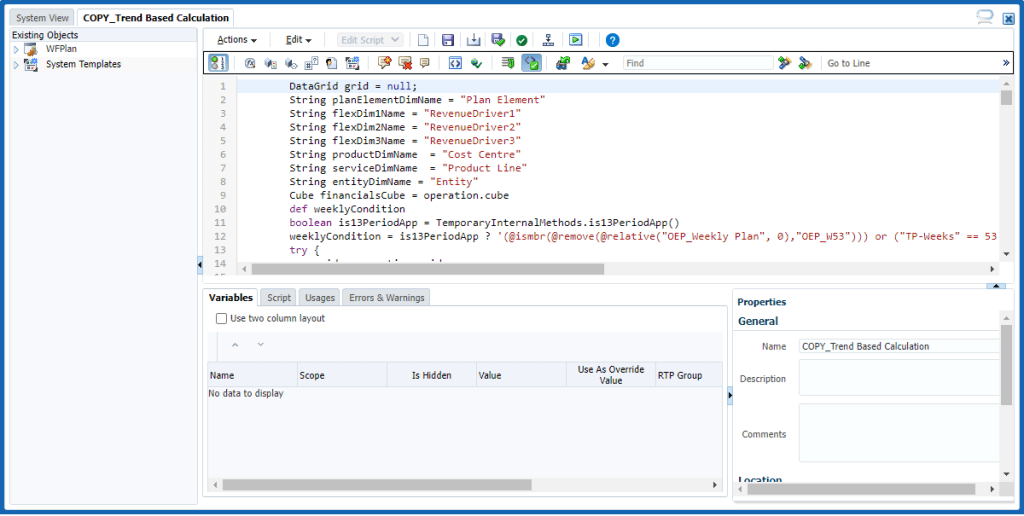Click the Validate green checkmark icon
This screenshot has height=516, width=1024.
(x=522, y=40)
